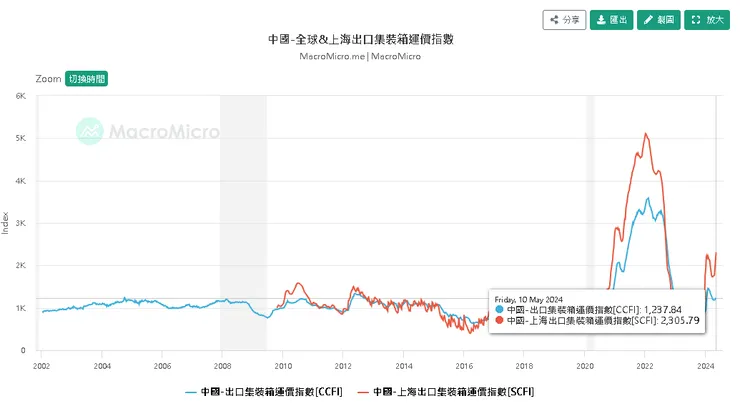740x411 pixels.
Task: Click the export (匯出) download icon
Action: point(600,19)
